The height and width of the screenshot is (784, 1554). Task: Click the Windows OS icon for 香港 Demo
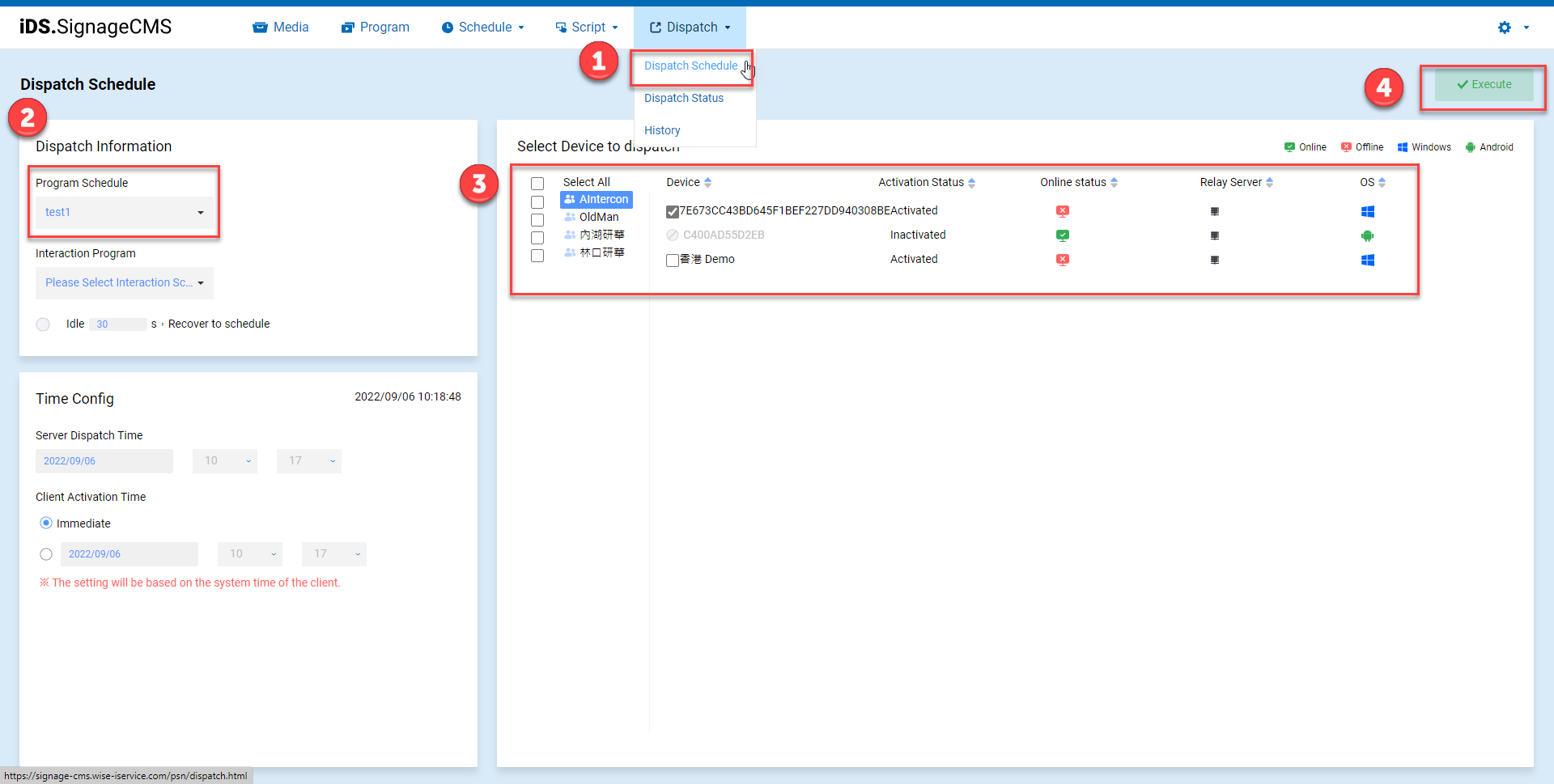pos(1368,260)
